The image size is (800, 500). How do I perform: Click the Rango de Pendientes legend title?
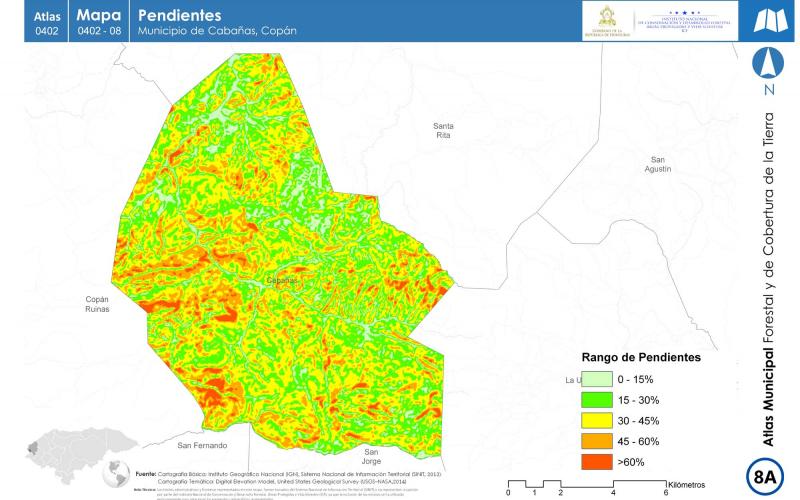(x=641, y=357)
